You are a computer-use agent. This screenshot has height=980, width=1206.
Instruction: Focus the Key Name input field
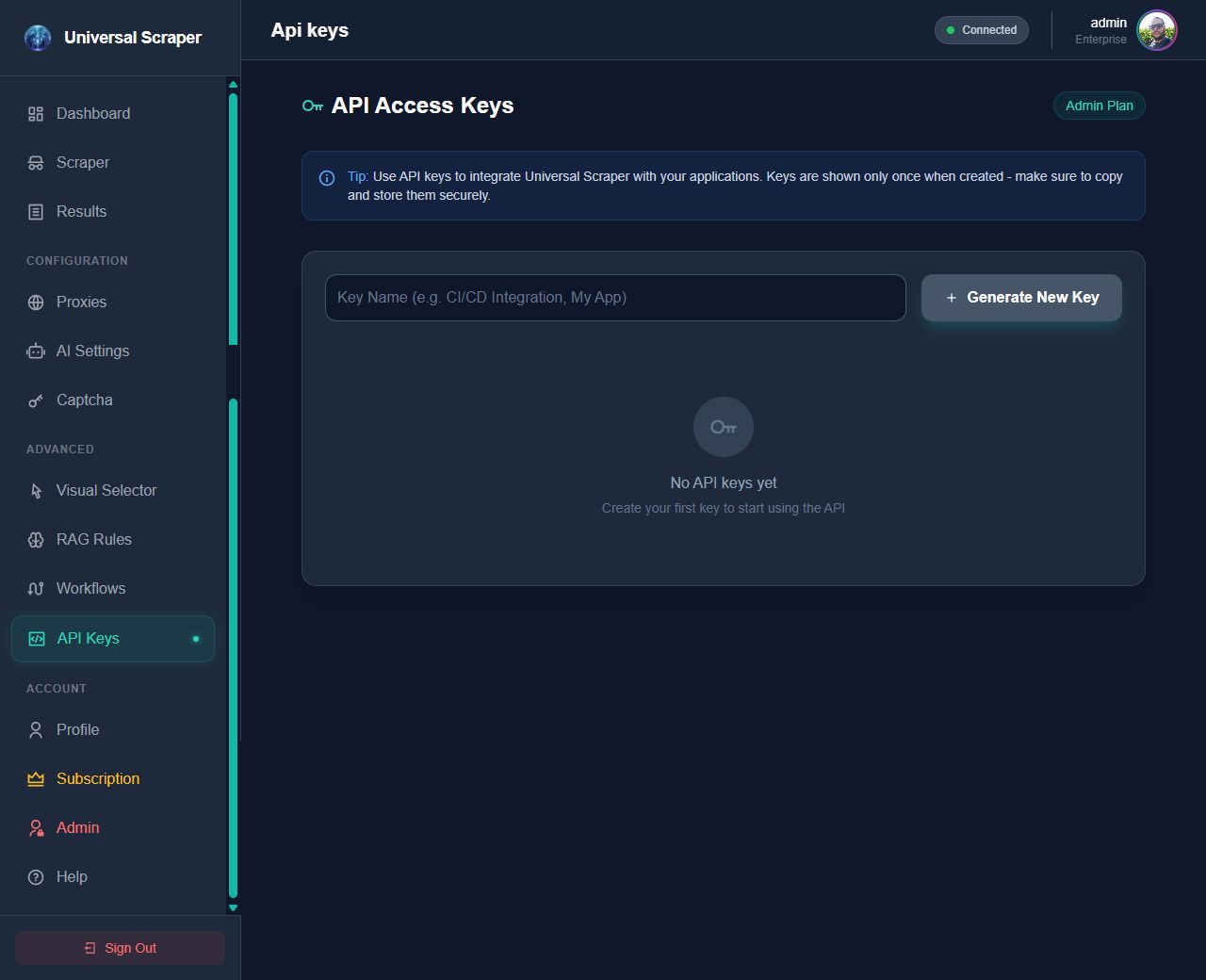coord(615,298)
